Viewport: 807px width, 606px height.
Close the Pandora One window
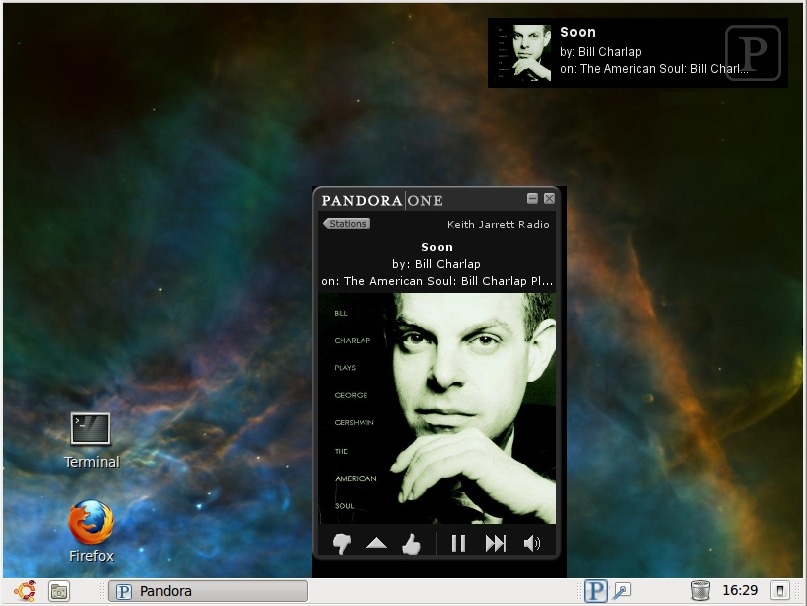550,198
